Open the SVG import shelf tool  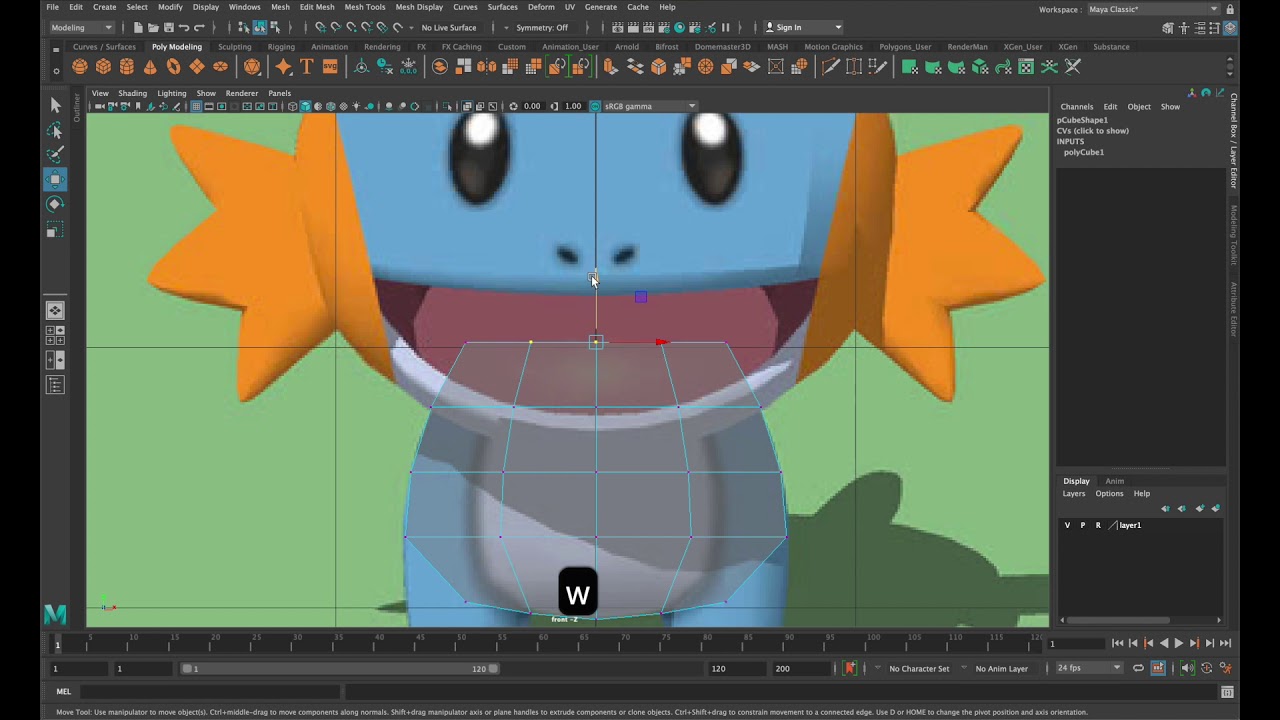coord(330,67)
